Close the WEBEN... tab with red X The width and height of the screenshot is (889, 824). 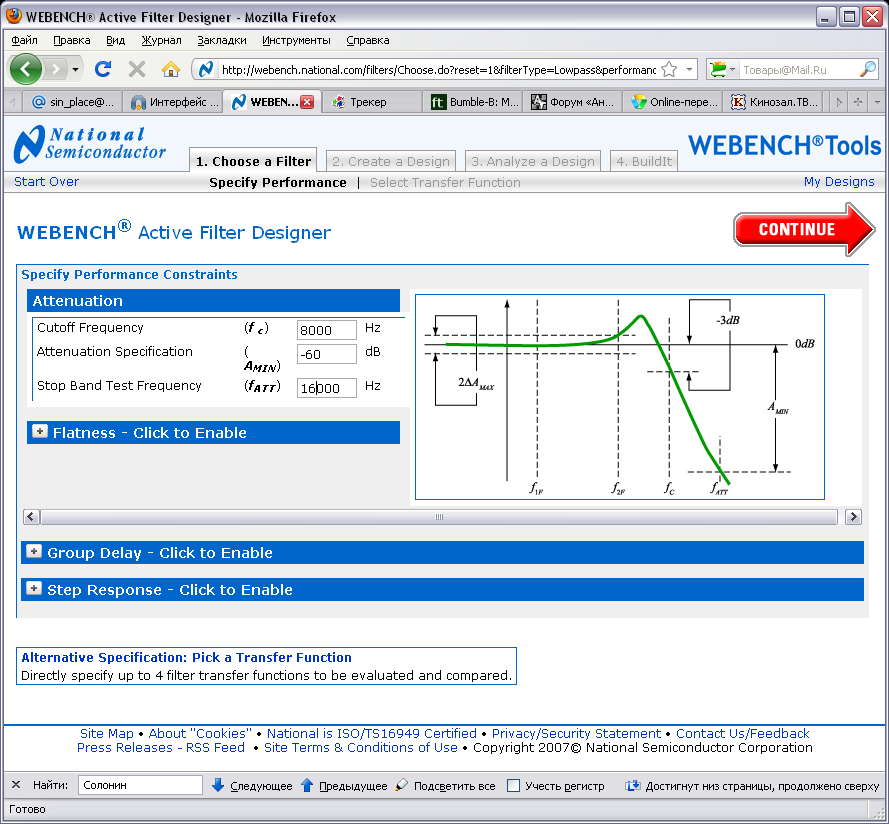click(x=307, y=102)
